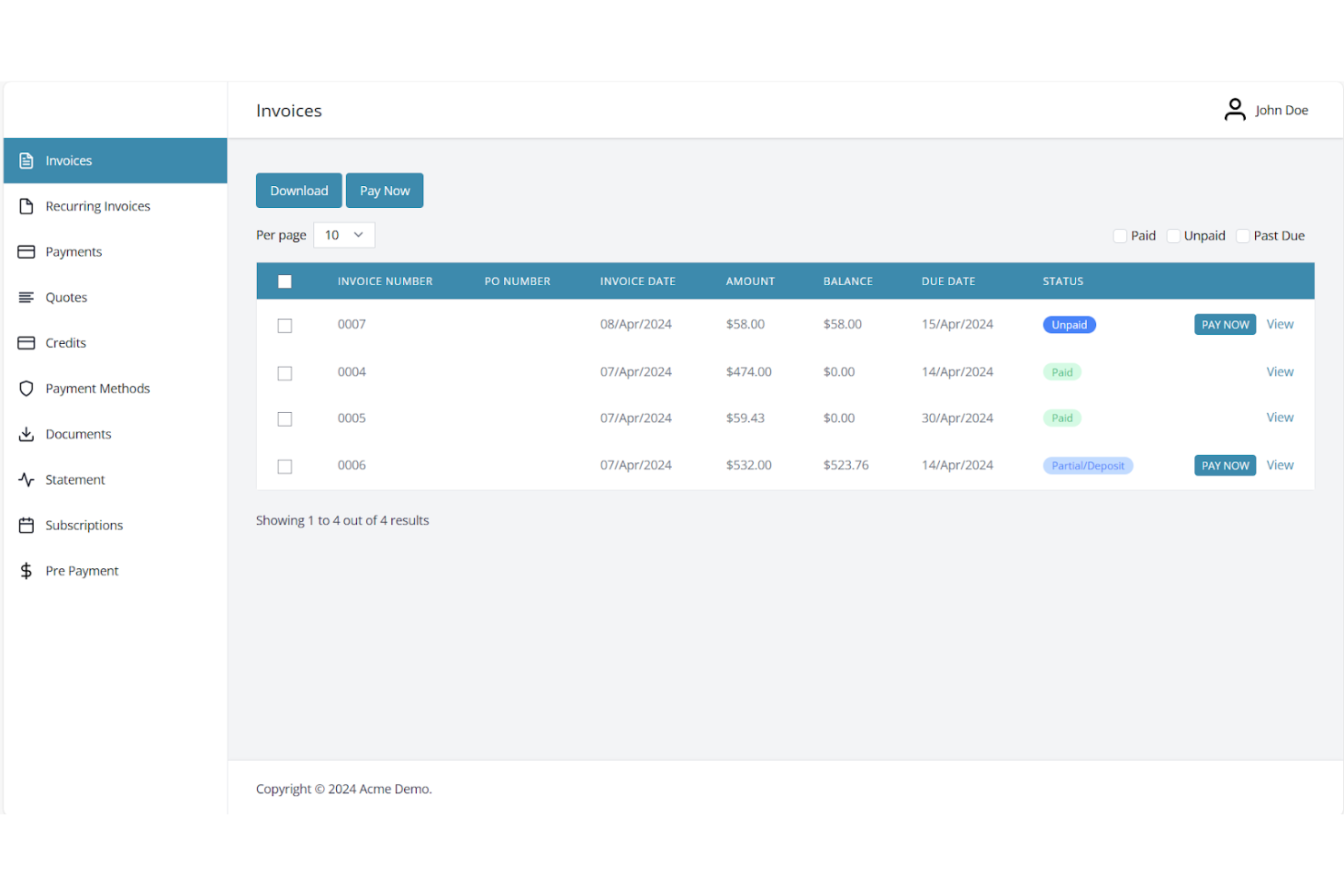Open the John Doe user profile icon
Image resolution: width=1344 pixels, height=896 pixels.
point(1235,109)
